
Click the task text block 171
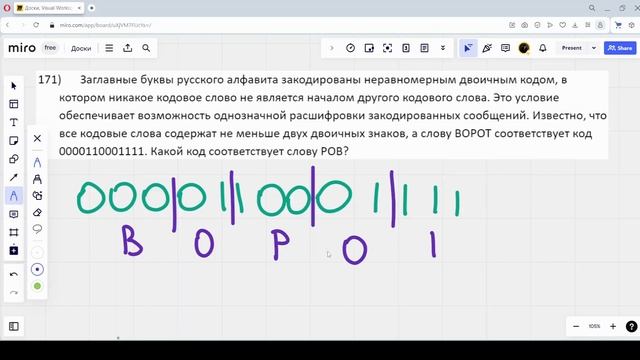pos(322,115)
